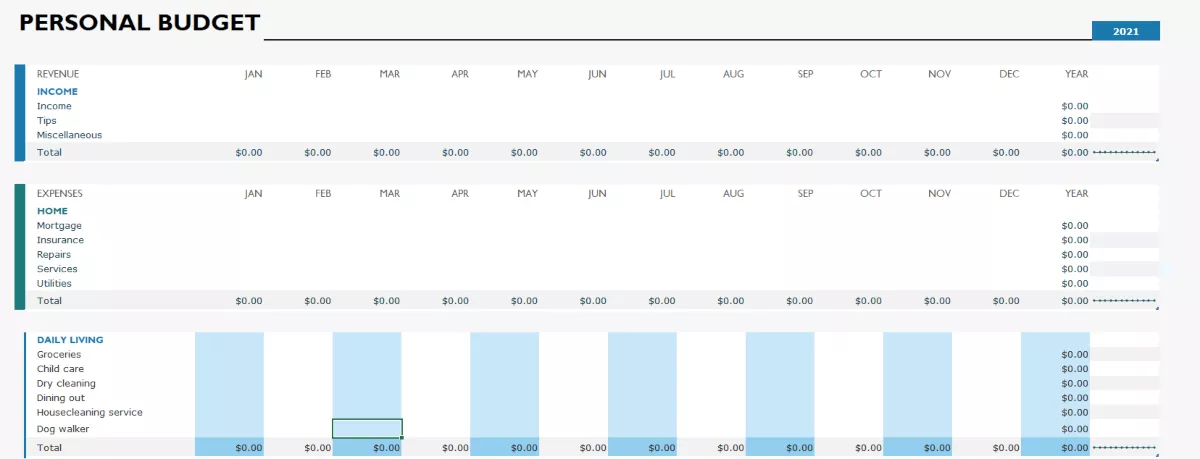The height and width of the screenshot is (459, 1200).
Task: Click the fill handle of selected cell
Action: click(x=402, y=437)
